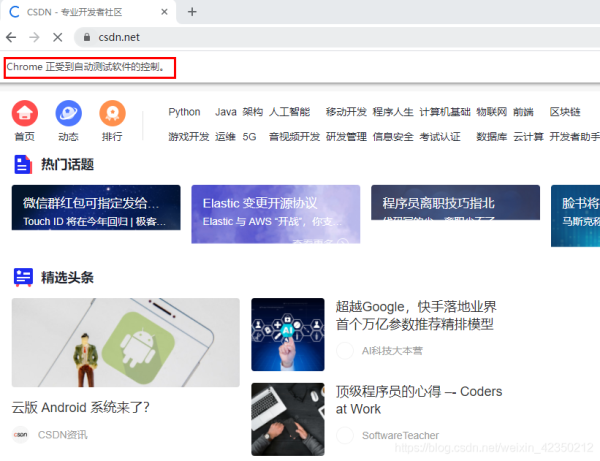Open the 人工智能 category link

pyautogui.click(x=290, y=112)
